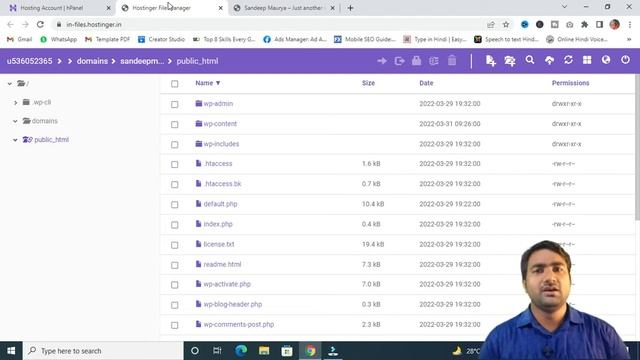This screenshot has width=640, height=360.
Task: Open Chrome three-dot menu
Action: (630, 24)
